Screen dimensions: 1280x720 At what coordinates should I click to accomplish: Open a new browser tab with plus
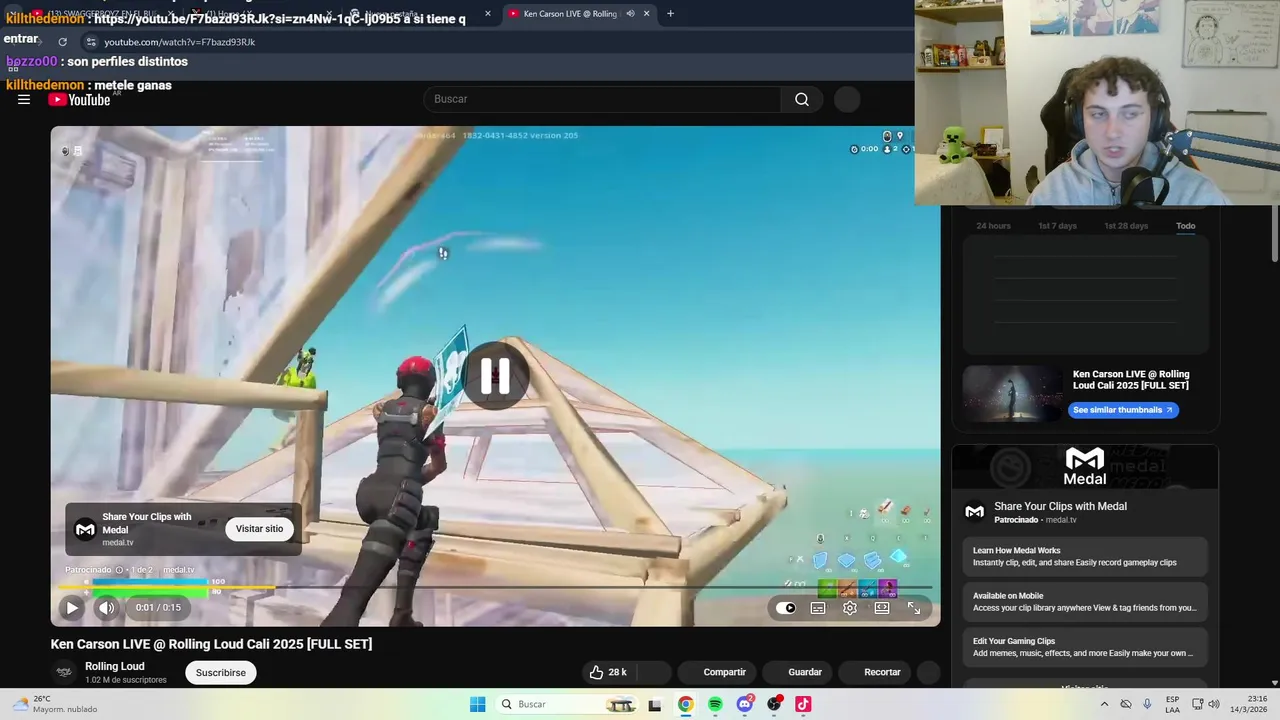pos(670,14)
